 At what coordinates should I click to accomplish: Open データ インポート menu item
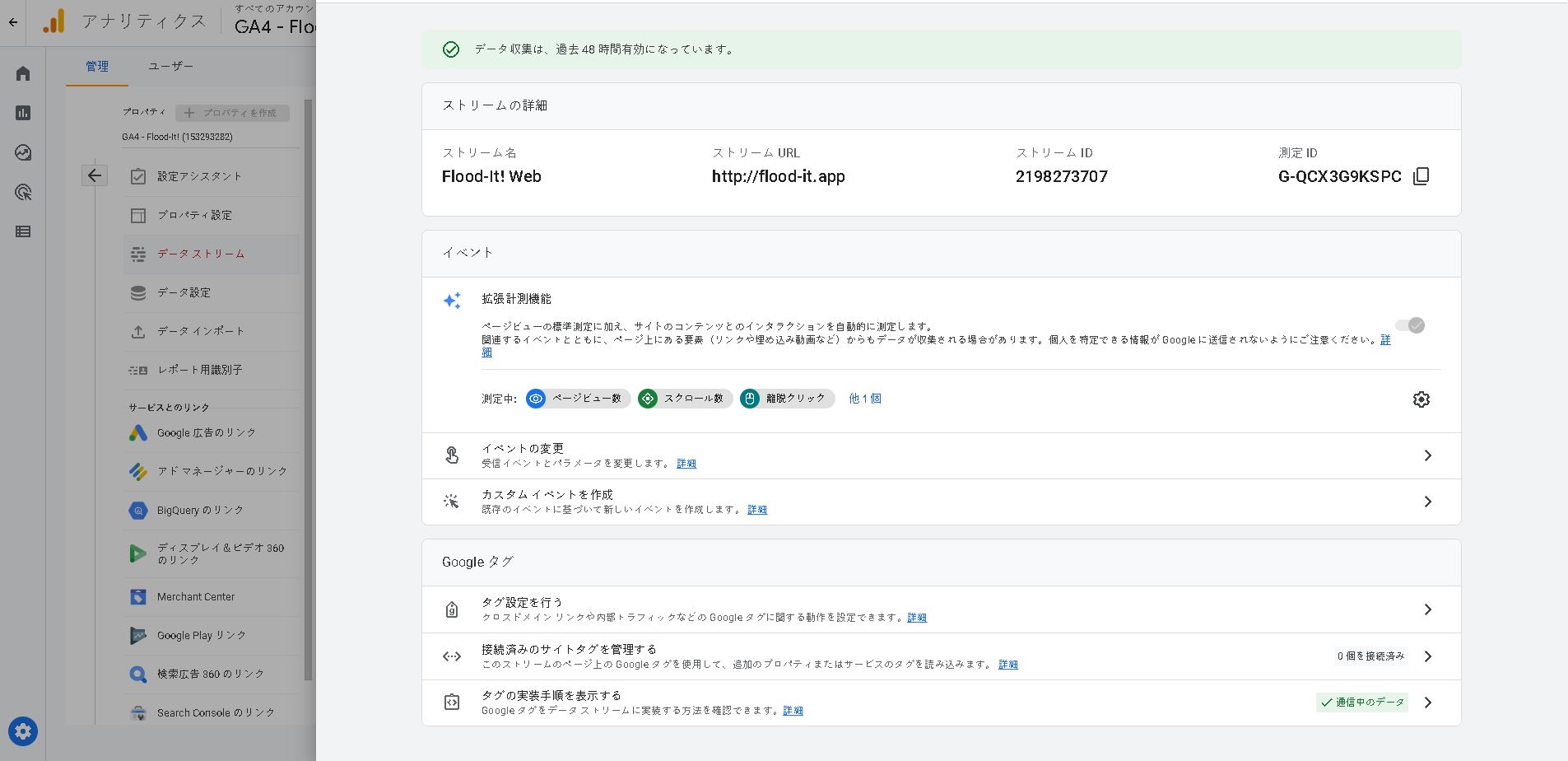(x=212, y=331)
